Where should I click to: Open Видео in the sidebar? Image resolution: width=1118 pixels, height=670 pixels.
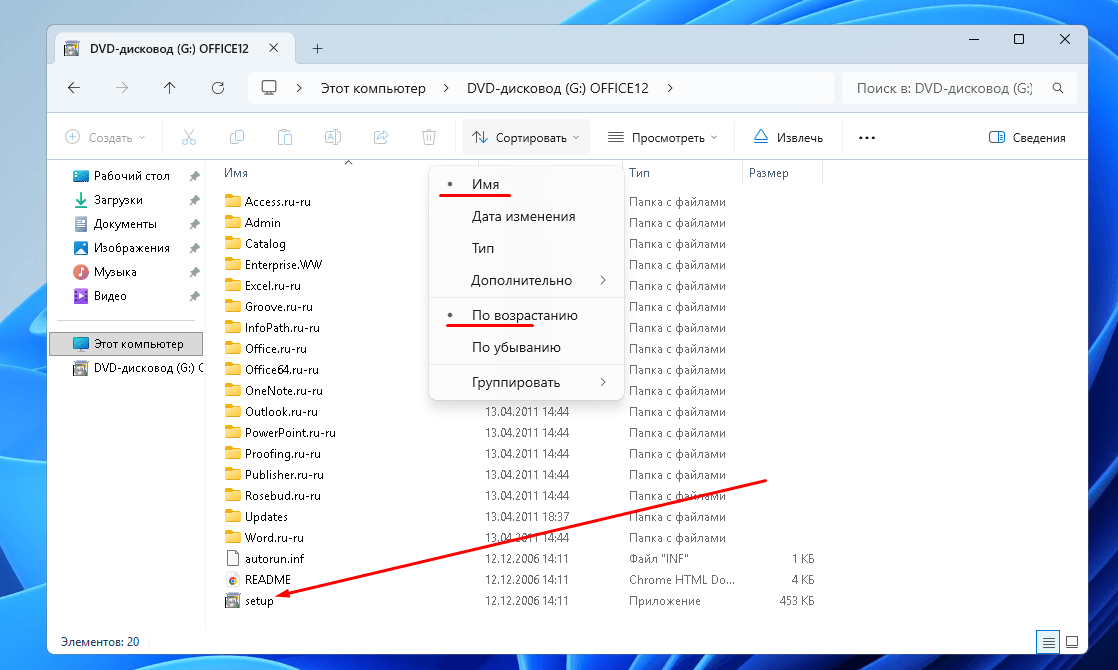tap(110, 296)
